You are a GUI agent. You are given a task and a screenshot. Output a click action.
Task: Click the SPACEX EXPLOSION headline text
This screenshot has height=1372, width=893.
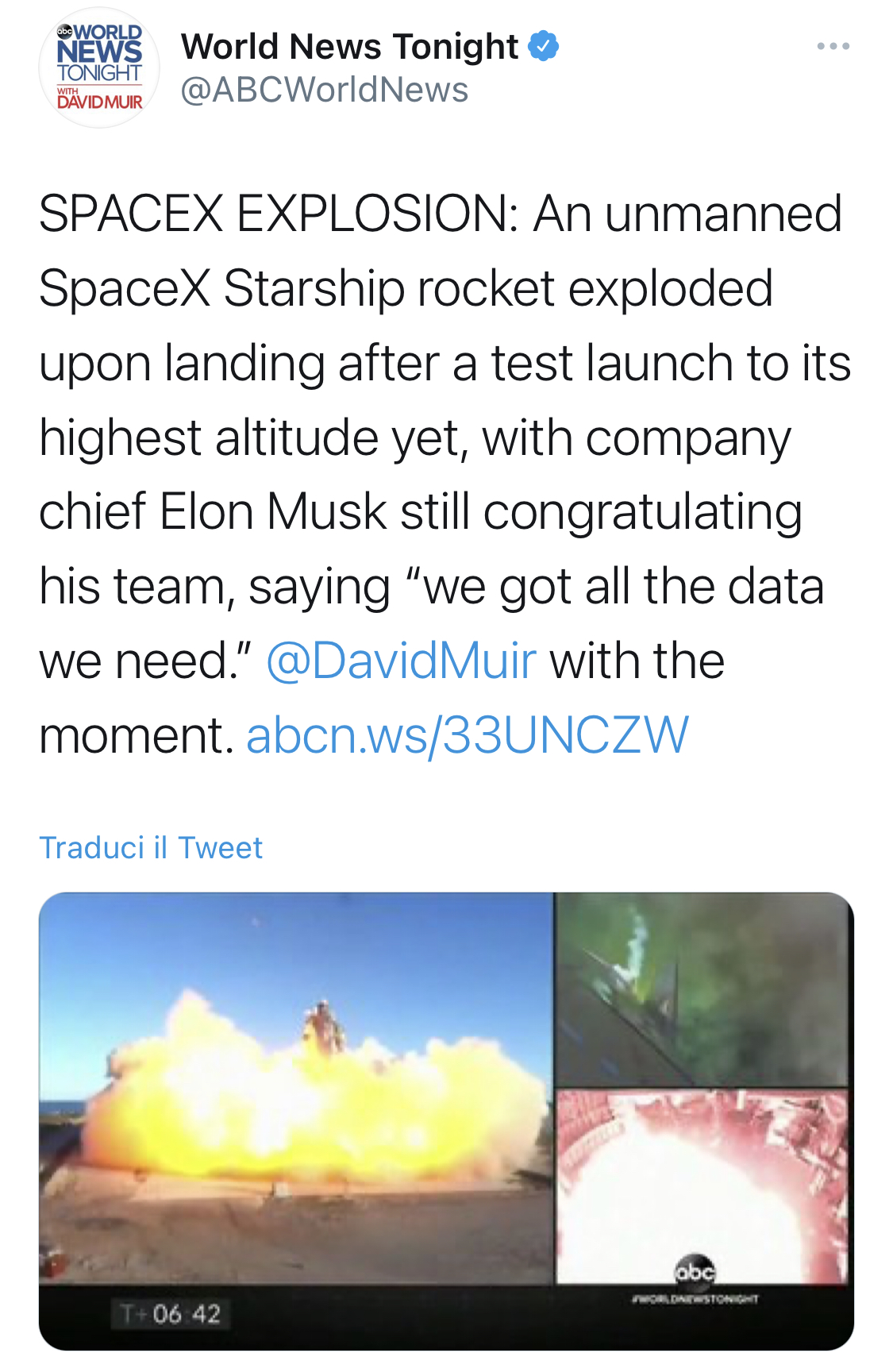tap(279, 214)
